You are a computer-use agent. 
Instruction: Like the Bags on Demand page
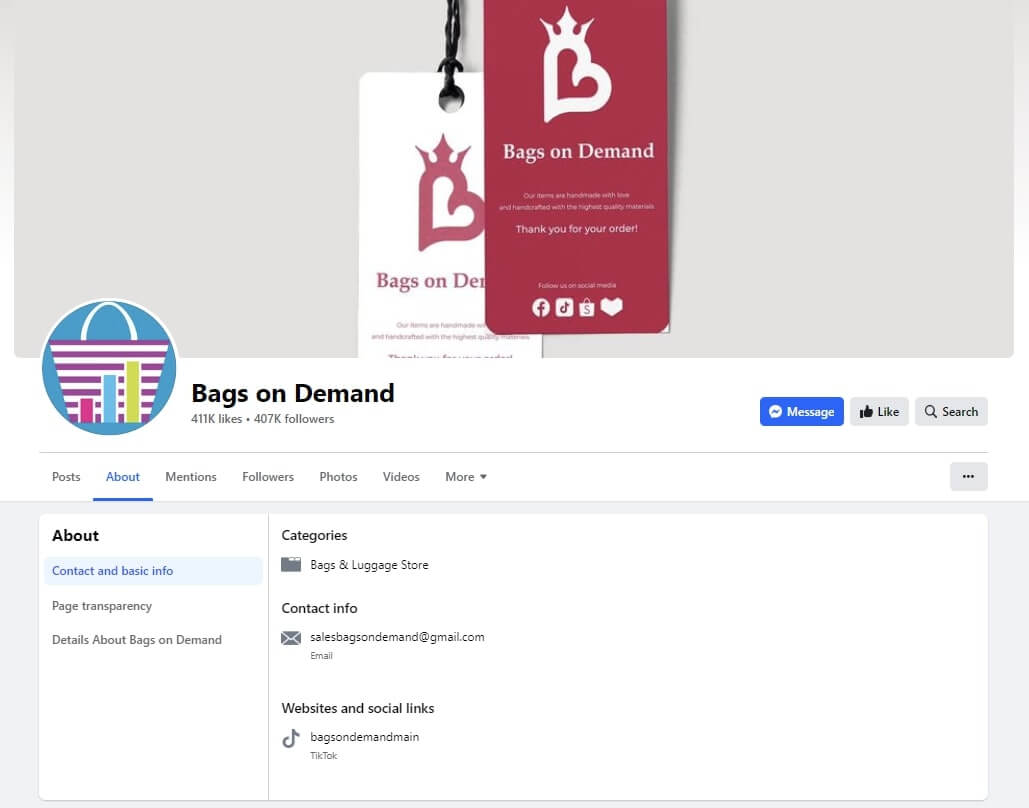pyautogui.click(x=879, y=412)
